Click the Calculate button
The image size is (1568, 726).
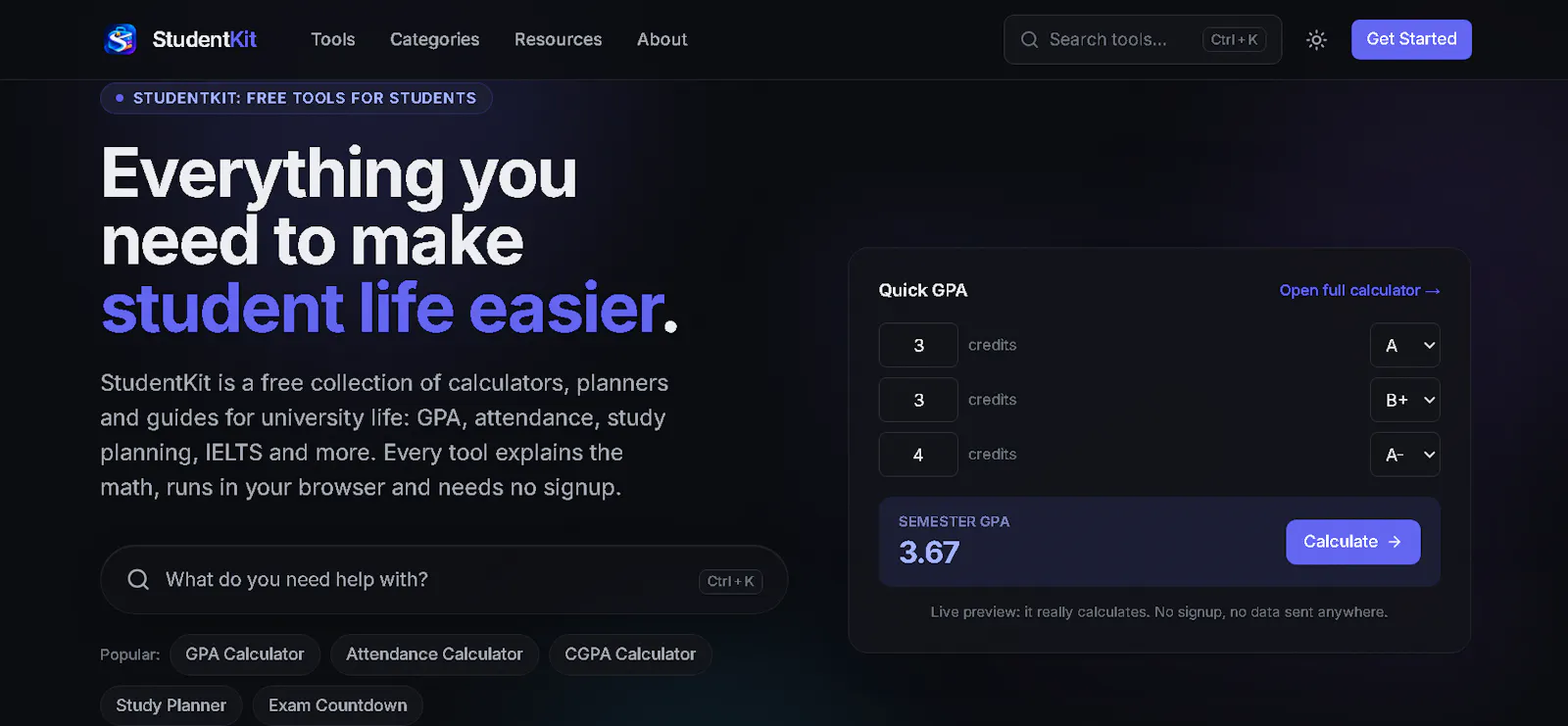[1352, 542]
